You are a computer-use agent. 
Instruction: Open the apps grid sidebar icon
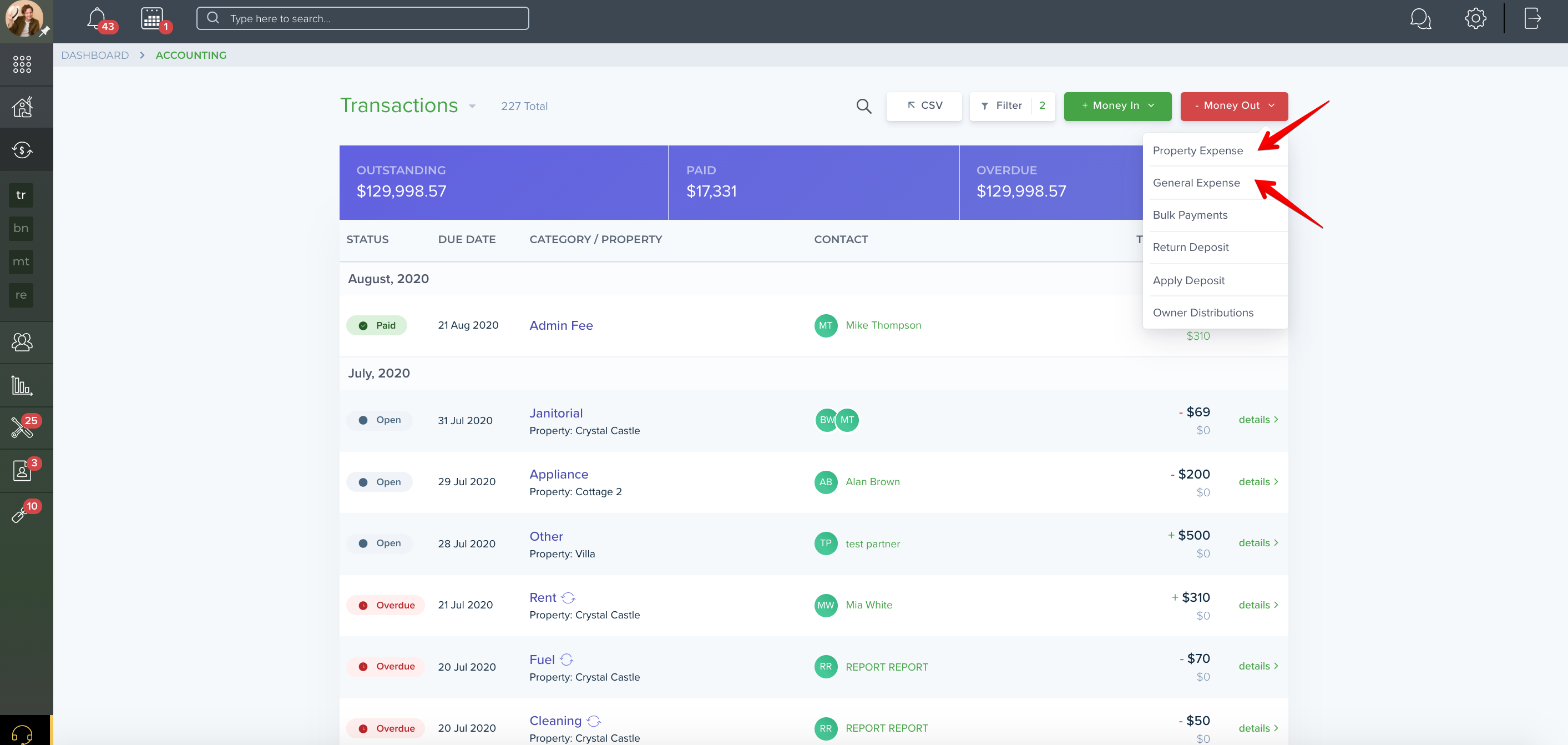[x=22, y=64]
